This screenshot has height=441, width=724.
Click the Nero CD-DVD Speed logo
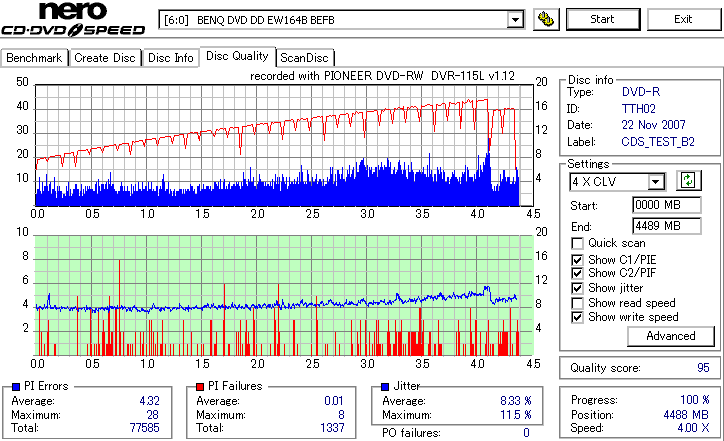73,19
